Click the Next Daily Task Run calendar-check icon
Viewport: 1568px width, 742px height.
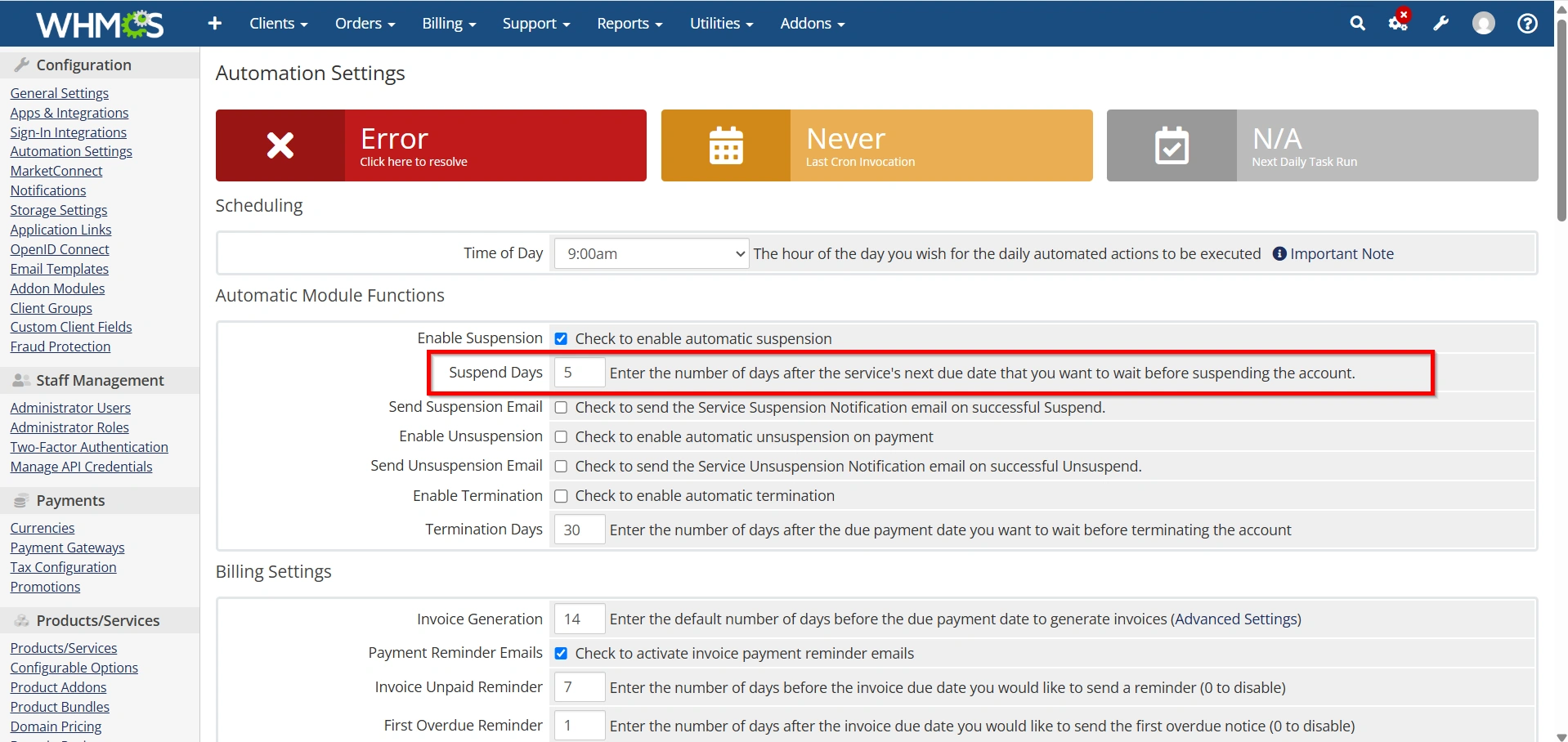pos(1172,145)
